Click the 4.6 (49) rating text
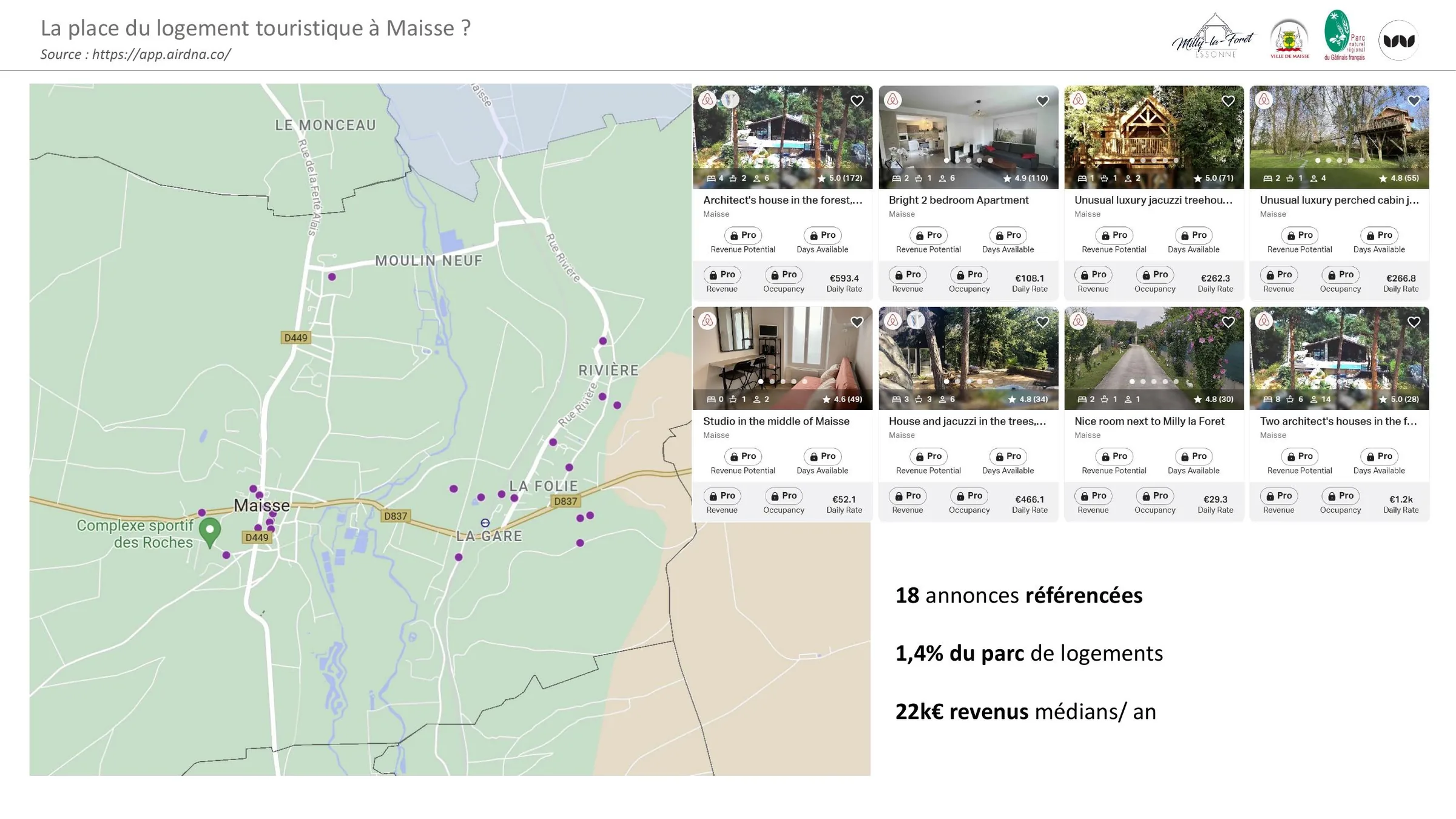This screenshot has width=1456, height=819. pos(848,399)
